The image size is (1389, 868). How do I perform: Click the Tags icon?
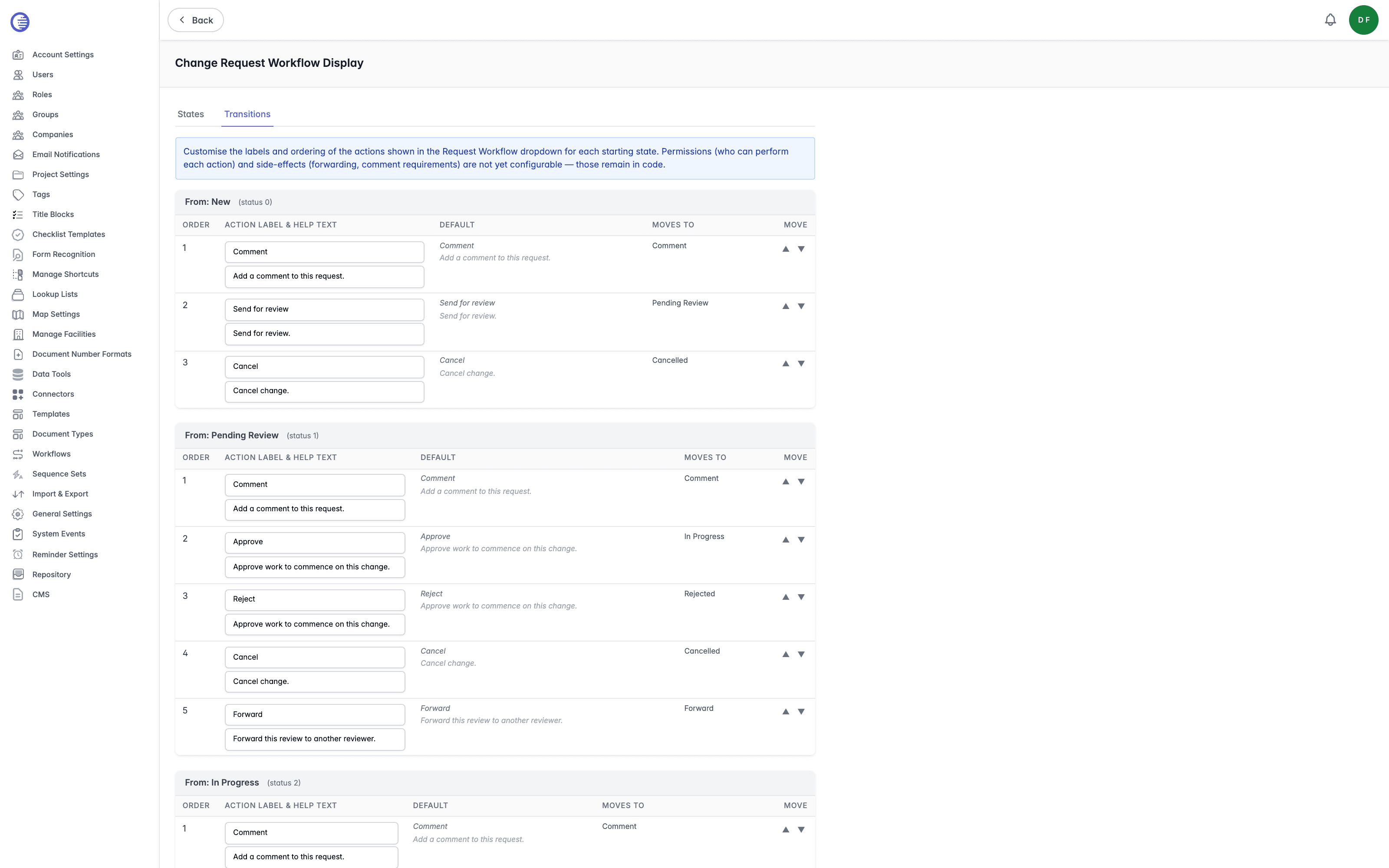[x=18, y=194]
